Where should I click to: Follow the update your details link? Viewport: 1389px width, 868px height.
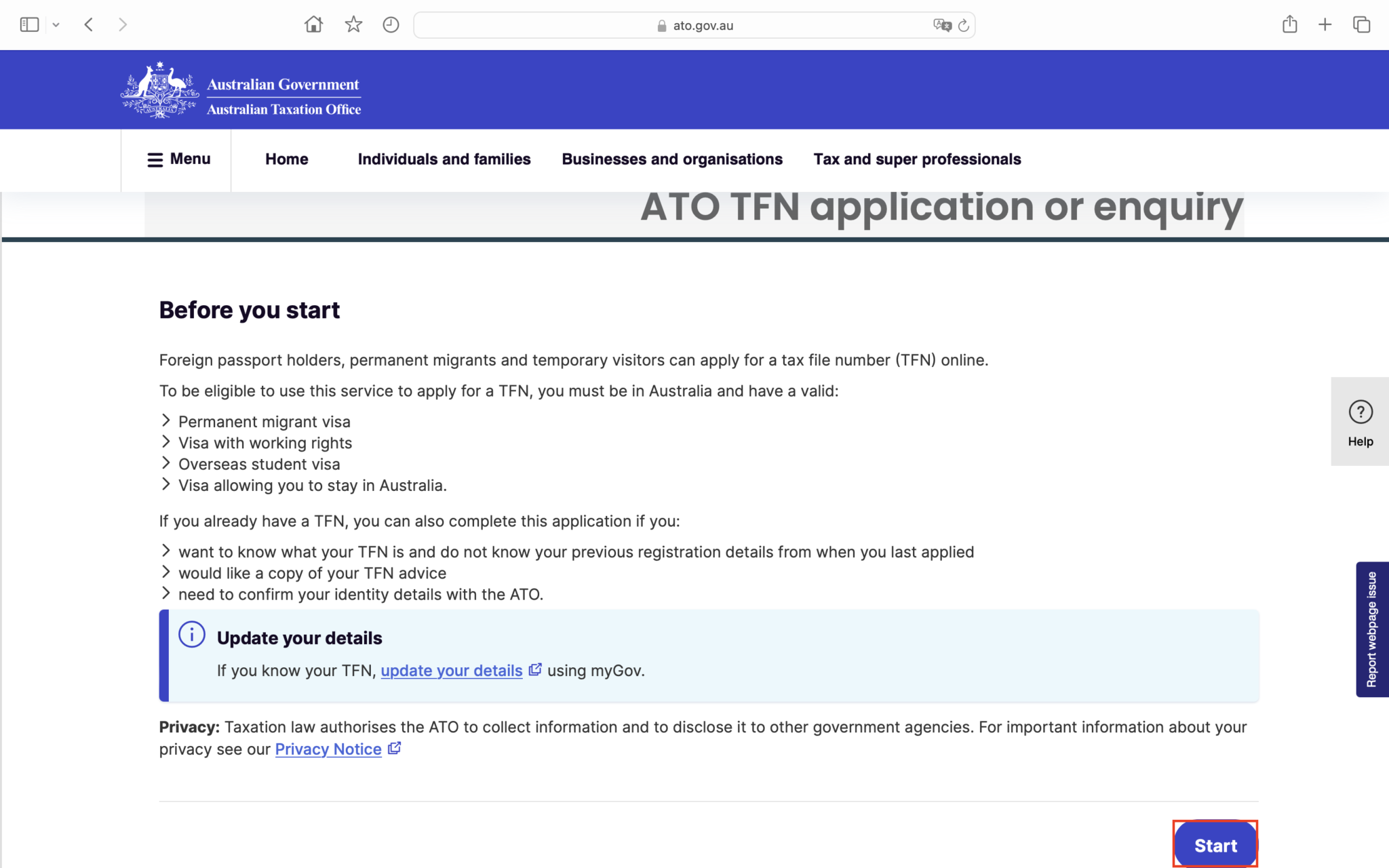pyautogui.click(x=451, y=671)
